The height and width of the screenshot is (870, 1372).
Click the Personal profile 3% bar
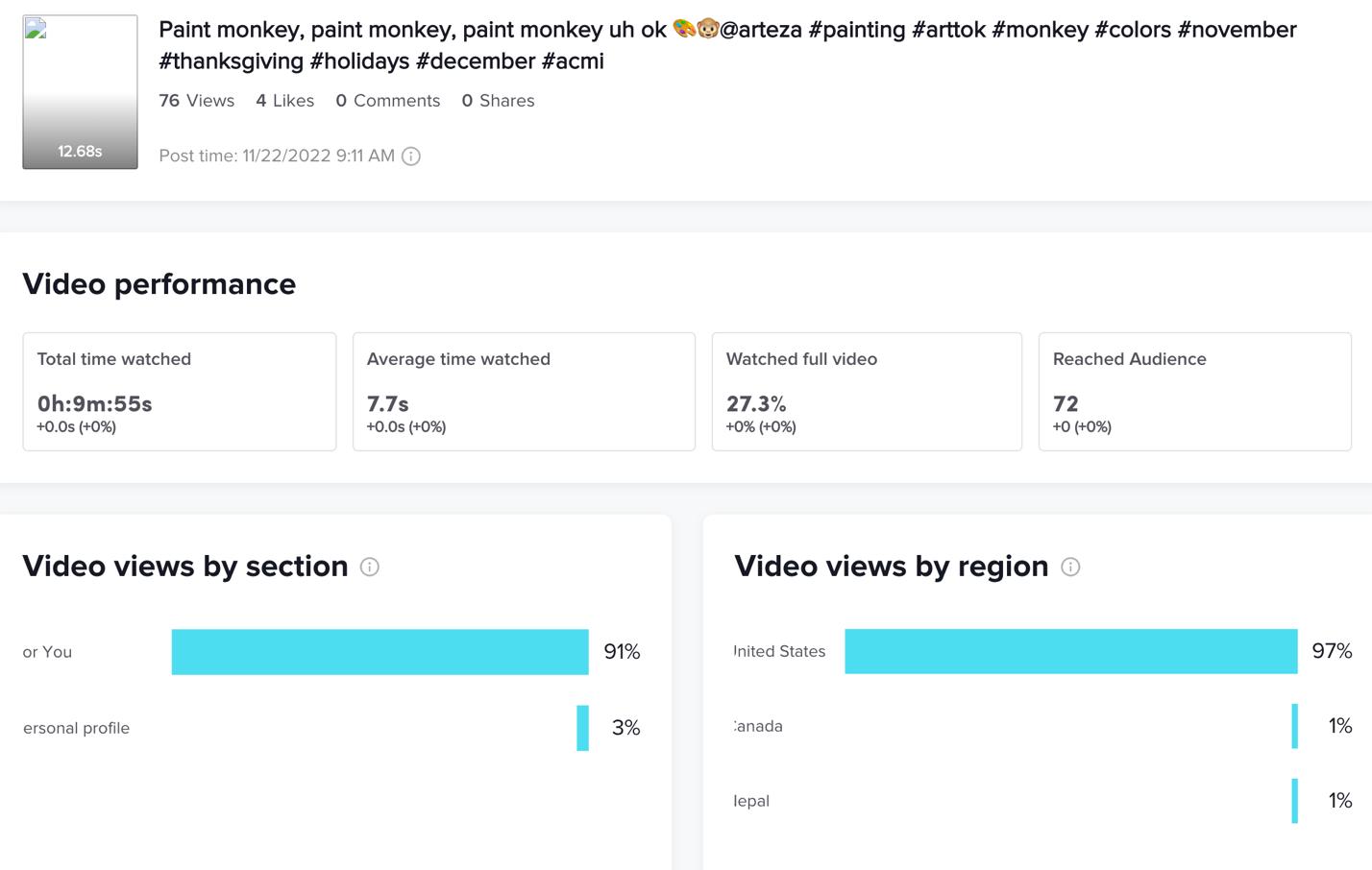click(x=582, y=728)
